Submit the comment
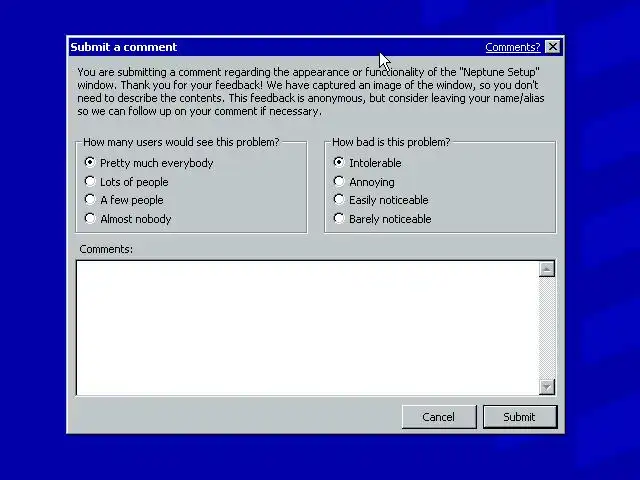The height and width of the screenshot is (480, 640). [520, 417]
